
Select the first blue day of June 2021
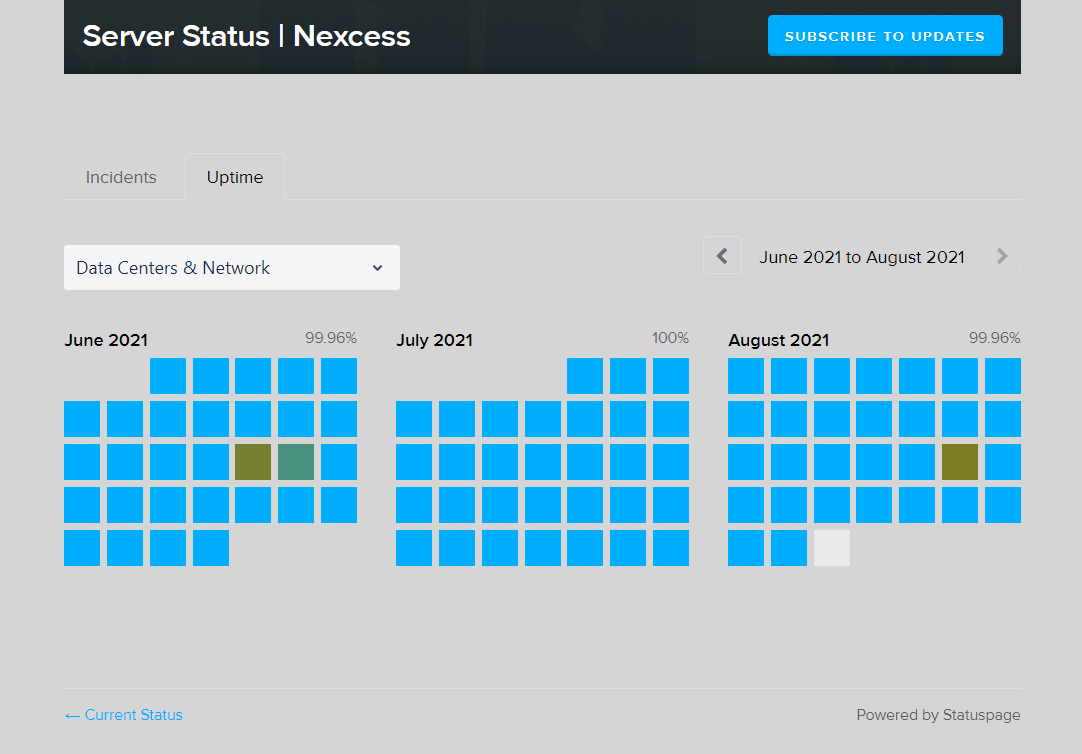pyautogui.click(x=168, y=376)
